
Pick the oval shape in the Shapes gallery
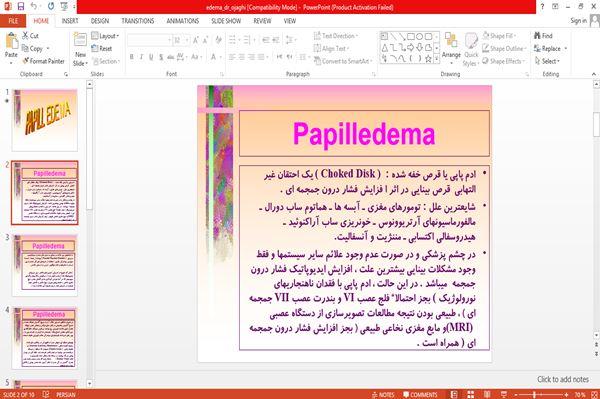point(419,36)
